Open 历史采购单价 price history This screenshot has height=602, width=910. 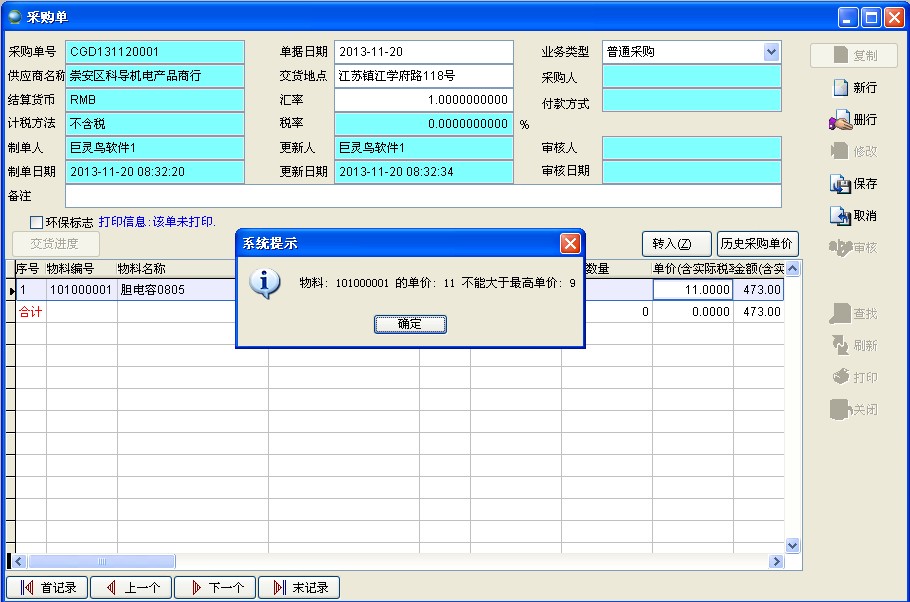[757, 244]
